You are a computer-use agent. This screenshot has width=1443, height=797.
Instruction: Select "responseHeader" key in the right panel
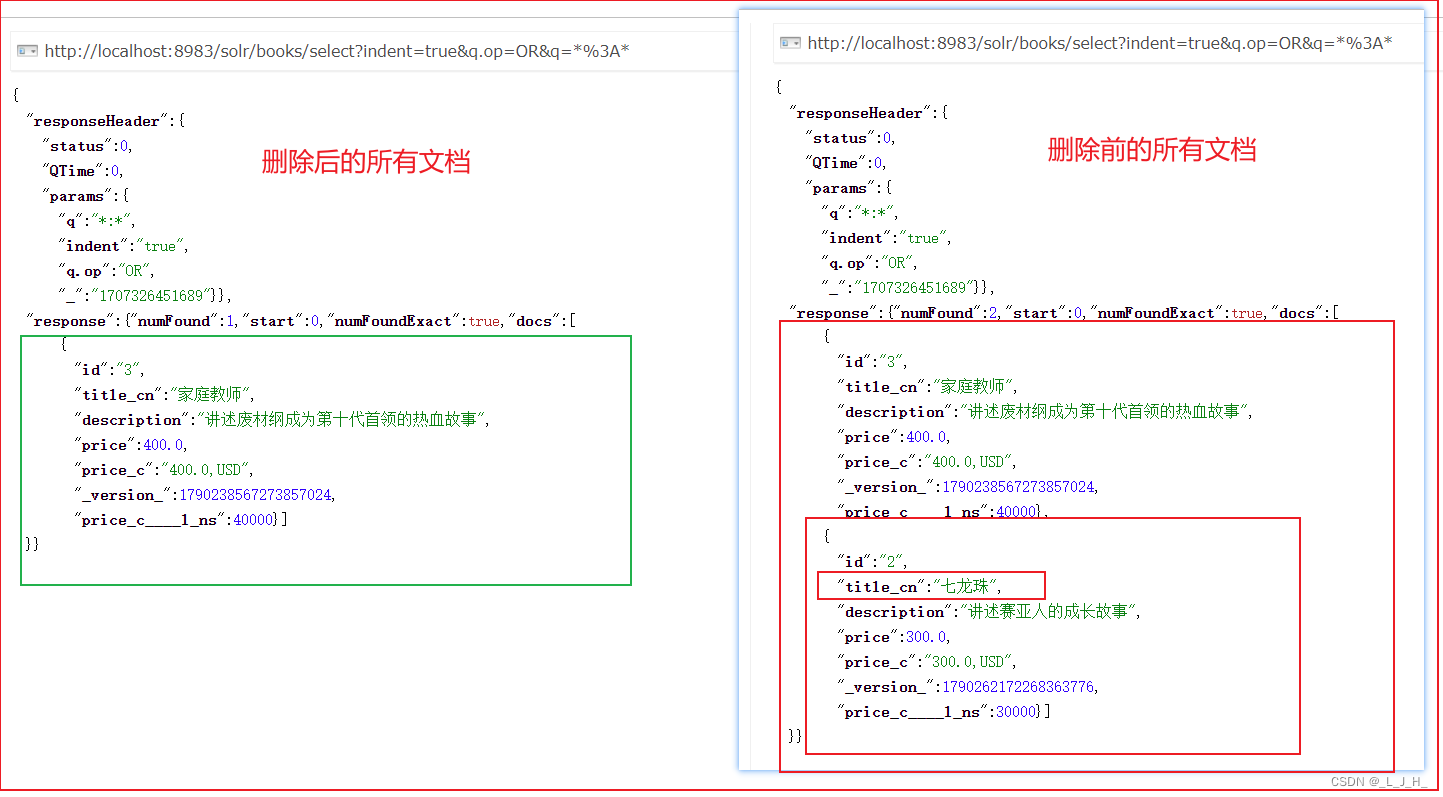[860, 113]
